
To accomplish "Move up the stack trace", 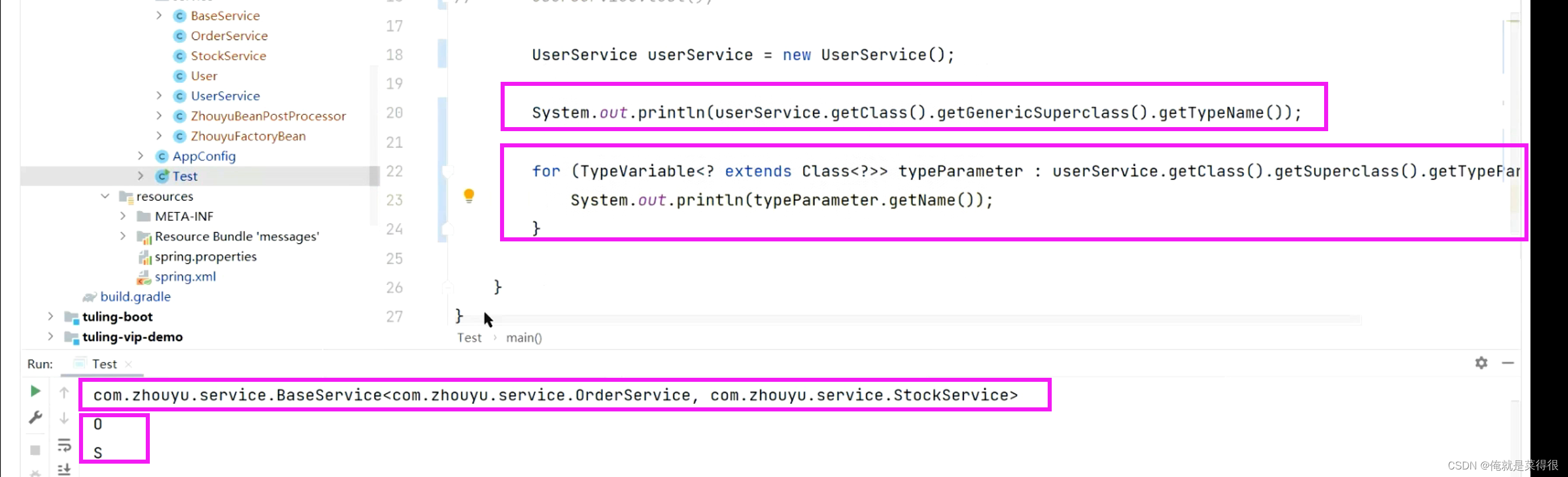I will click(x=64, y=392).
